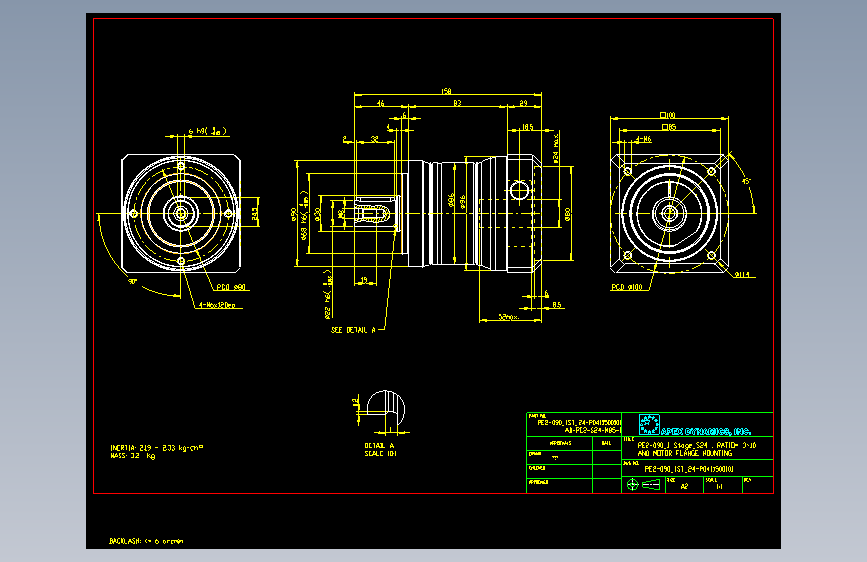The width and height of the screenshot is (867, 562).
Task: Select the overall length dimension 158
Action: click(446, 91)
